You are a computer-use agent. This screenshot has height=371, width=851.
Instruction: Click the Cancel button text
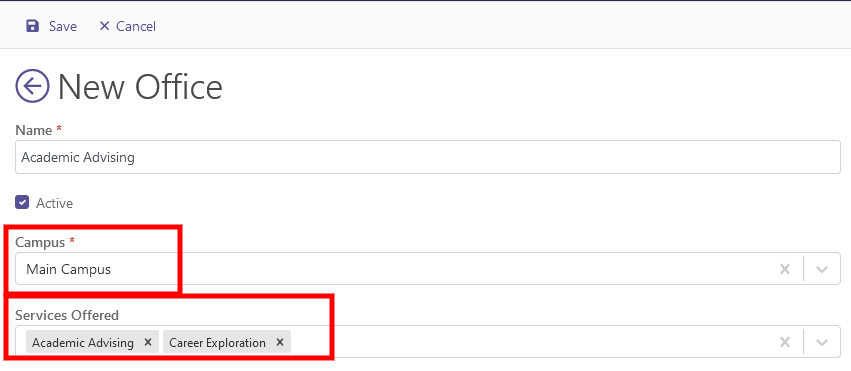(x=136, y=27)
